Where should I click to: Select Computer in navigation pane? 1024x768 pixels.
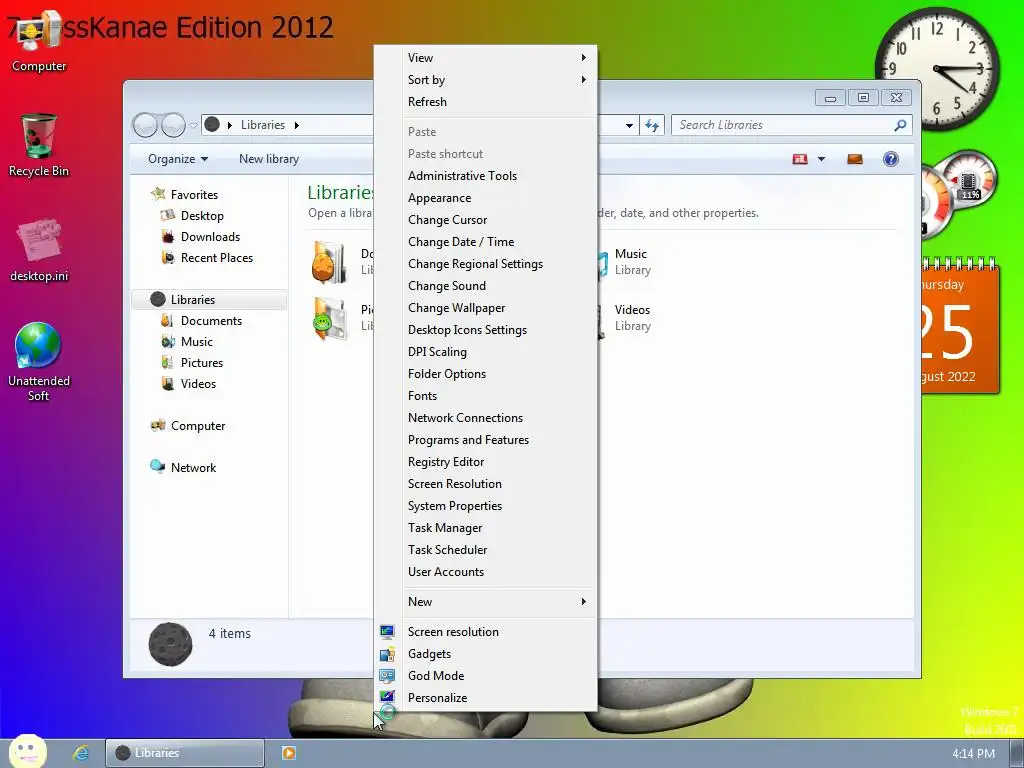tap(198, 426)
